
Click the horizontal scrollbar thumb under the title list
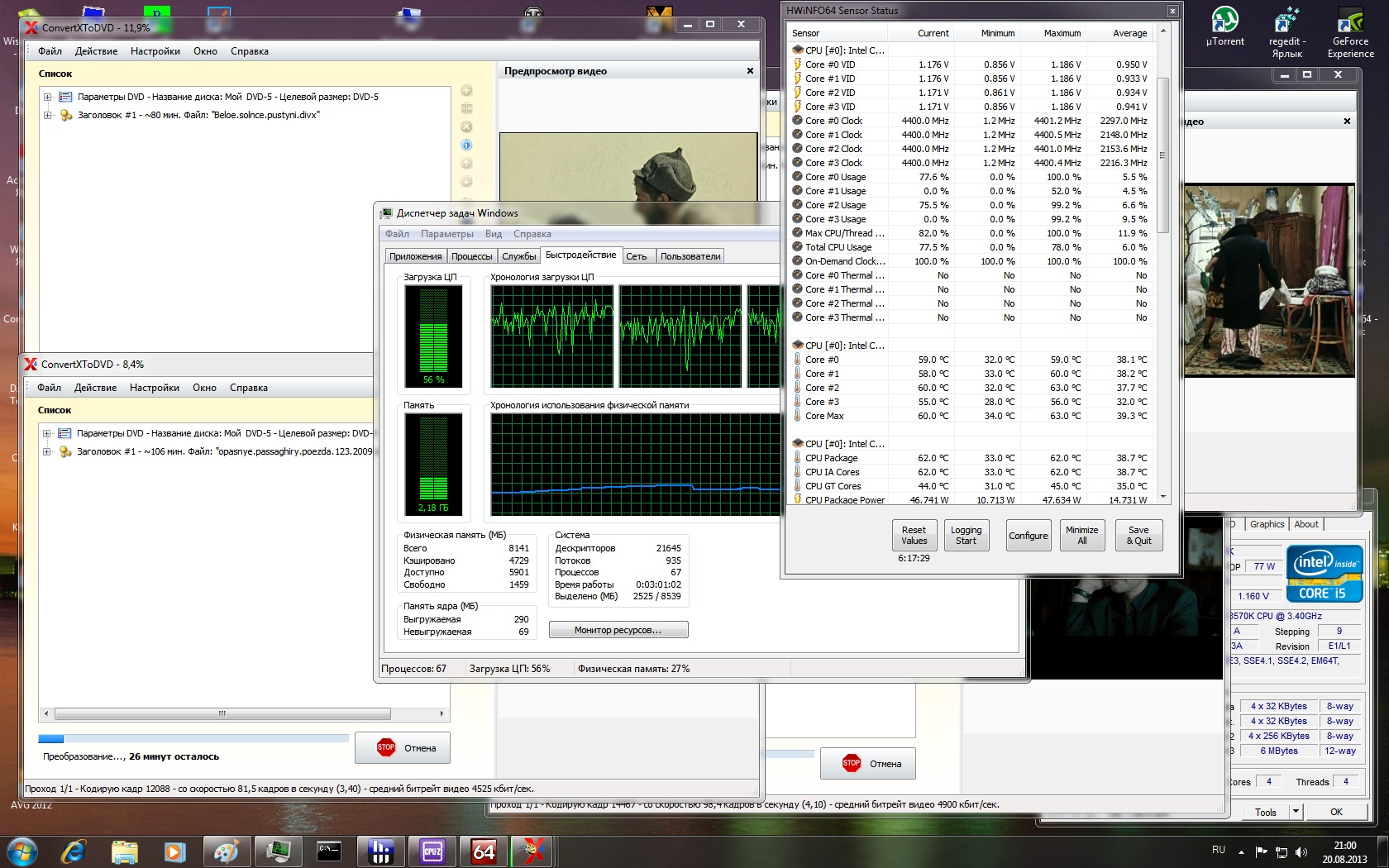[x=222, y=713]
